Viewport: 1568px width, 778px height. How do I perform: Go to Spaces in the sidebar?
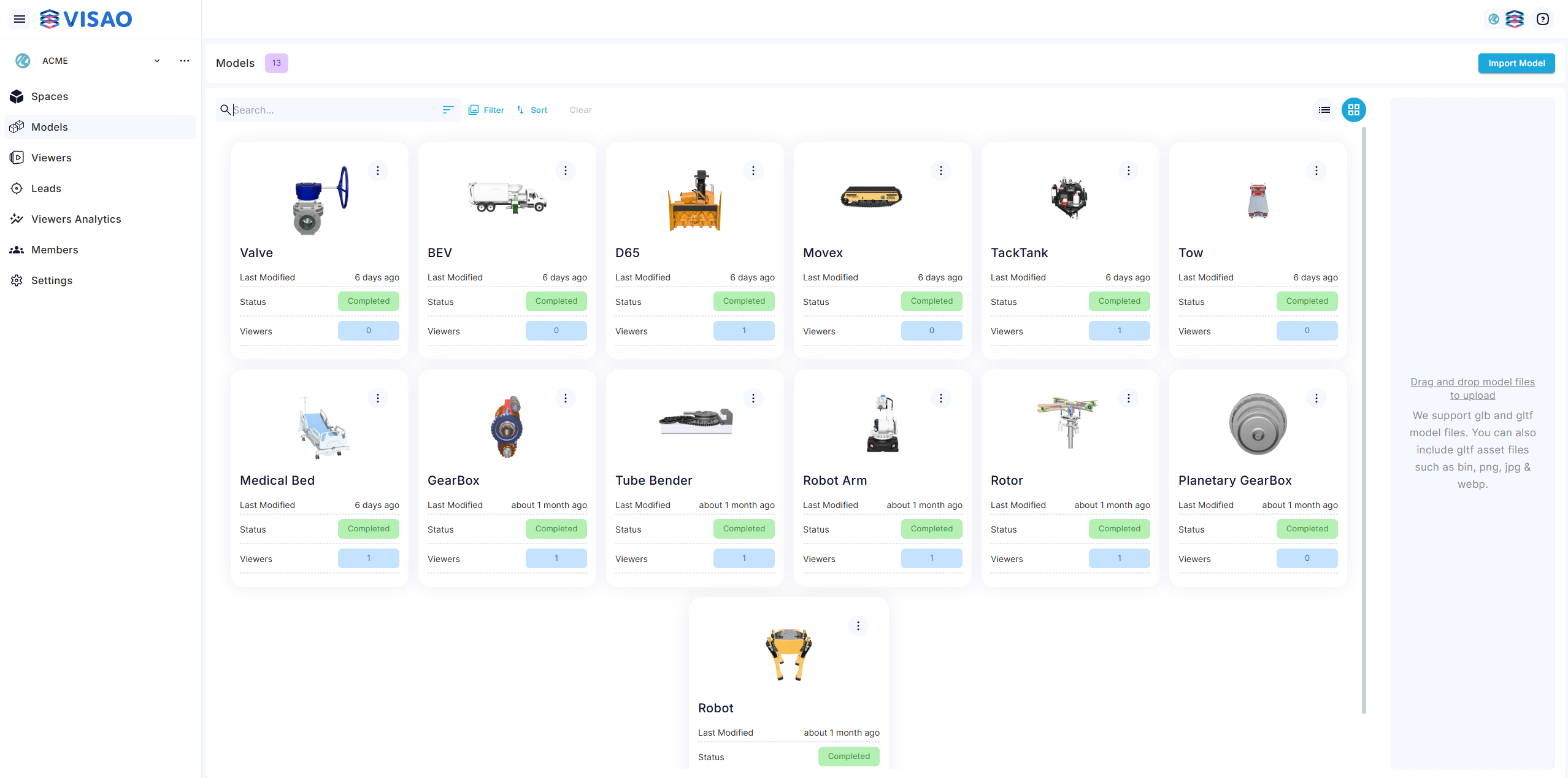coord(50,96)
